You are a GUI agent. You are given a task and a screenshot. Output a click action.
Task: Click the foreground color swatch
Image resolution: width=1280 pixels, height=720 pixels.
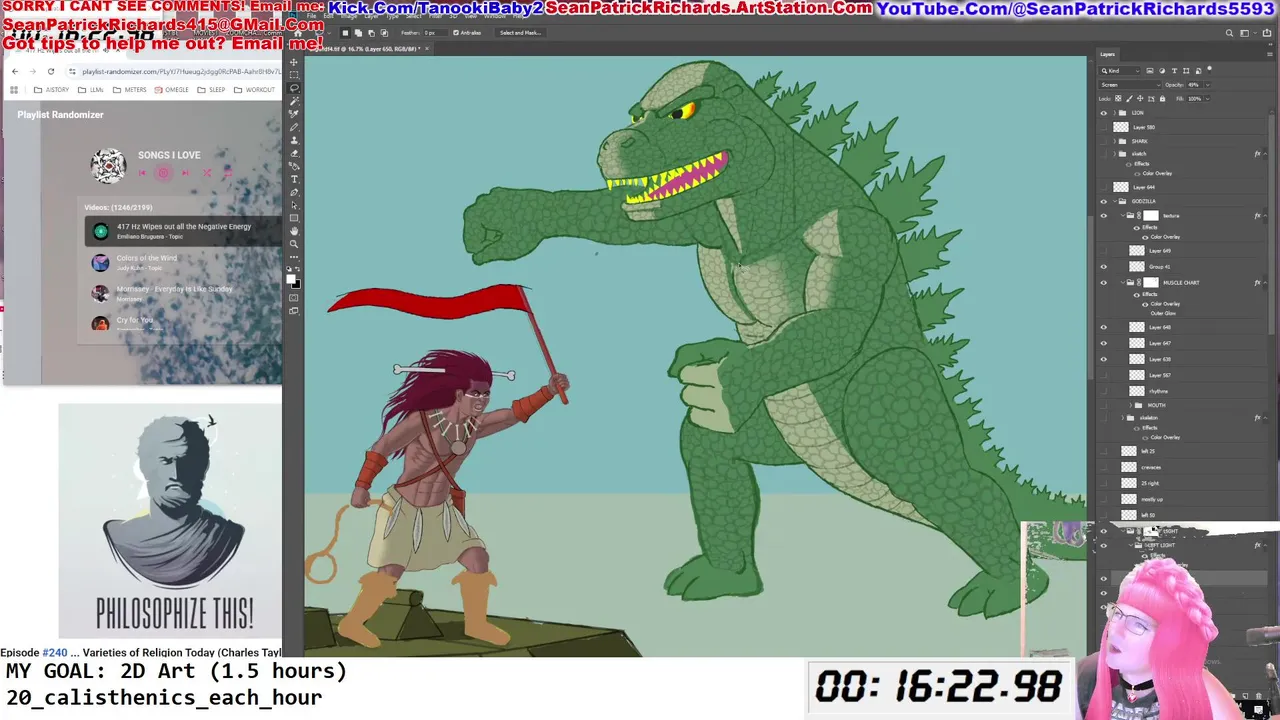(291, 280)
